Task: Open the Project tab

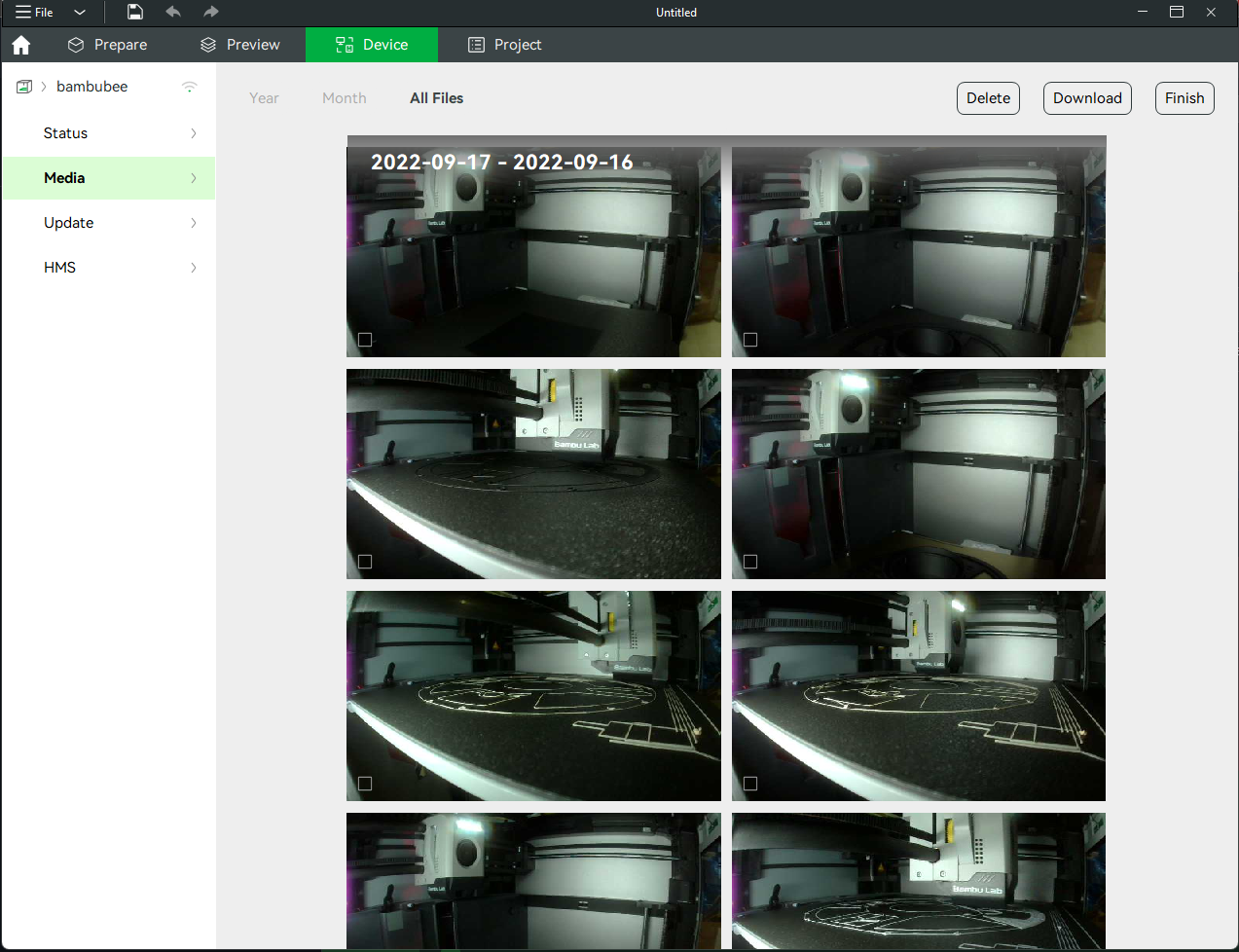Action: coord(504,45)
